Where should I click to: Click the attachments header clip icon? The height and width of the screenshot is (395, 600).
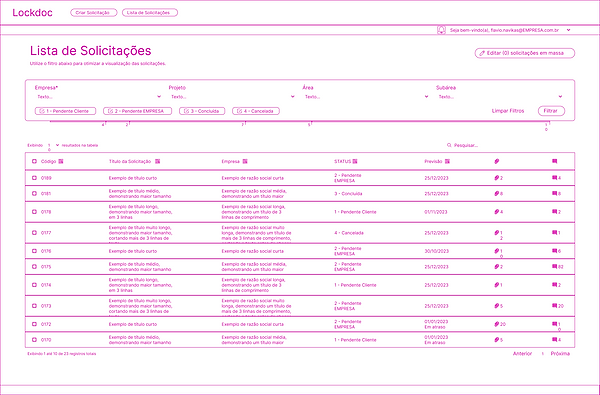tap(497, 162)
